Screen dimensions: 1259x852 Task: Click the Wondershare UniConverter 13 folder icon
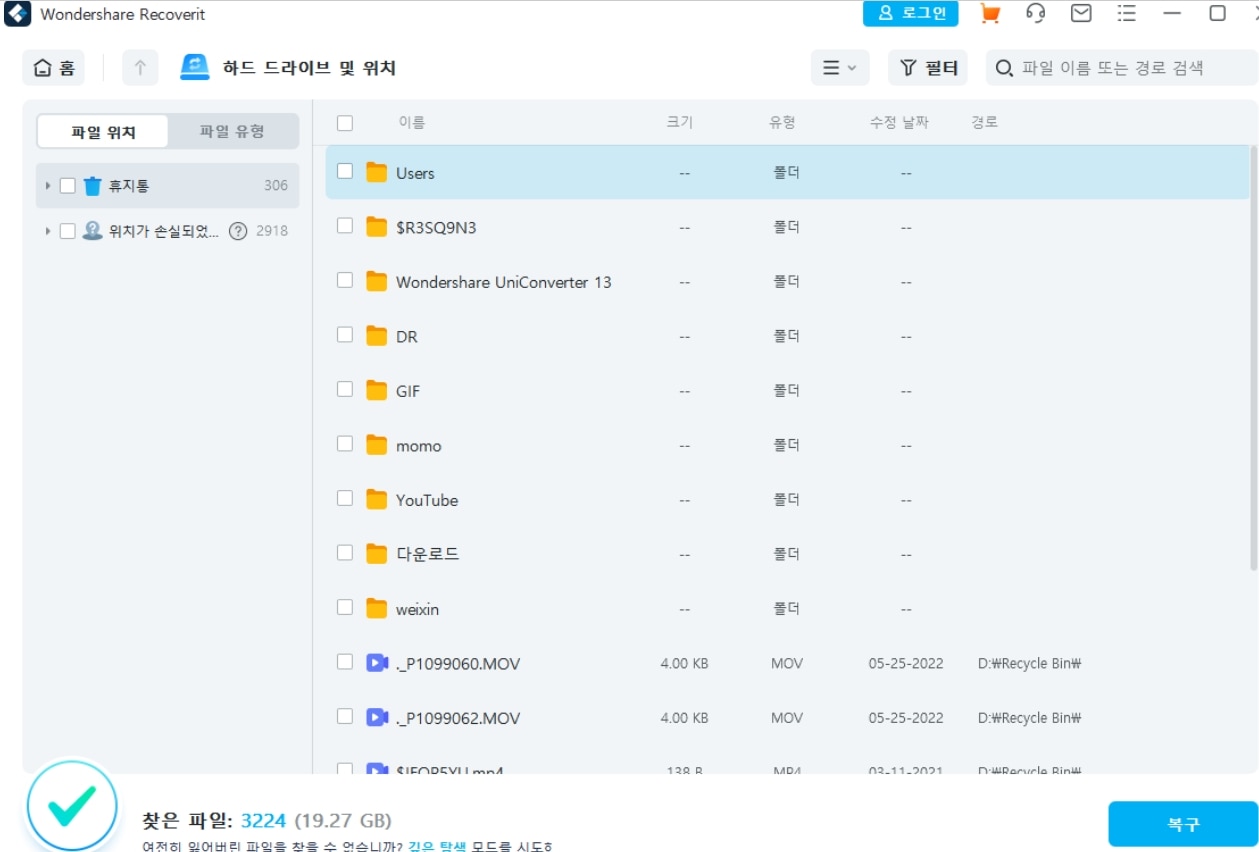pyautogui.click(x=376, y=282)
